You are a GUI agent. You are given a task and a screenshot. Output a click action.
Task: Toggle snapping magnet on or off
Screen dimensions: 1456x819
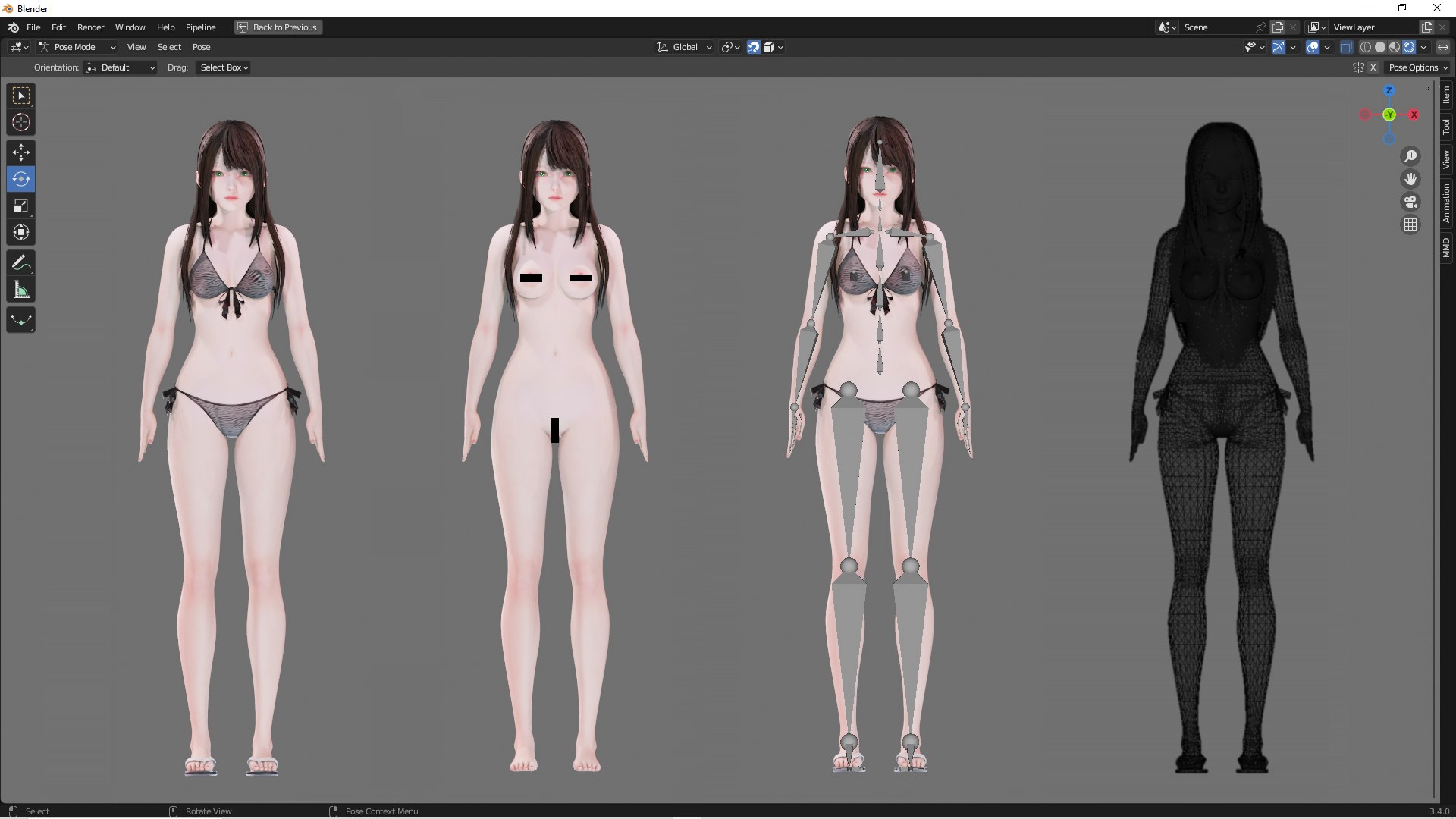click(x=753, y=47)
